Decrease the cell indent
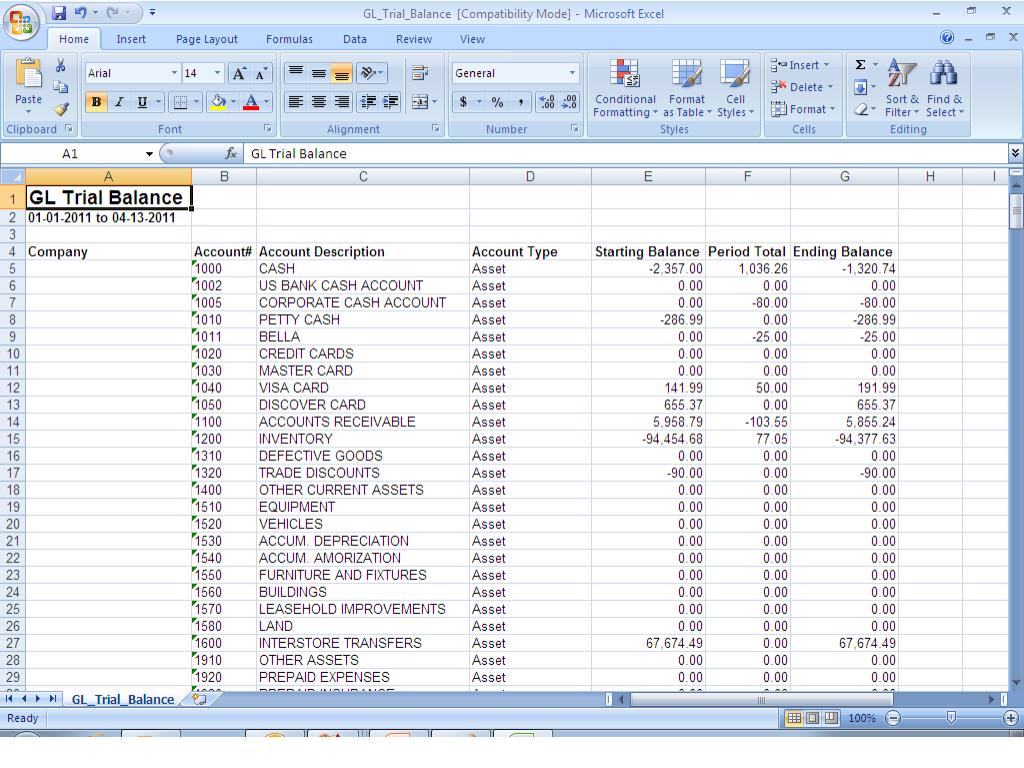This screenshot has width=1024, height=768. 368,102
